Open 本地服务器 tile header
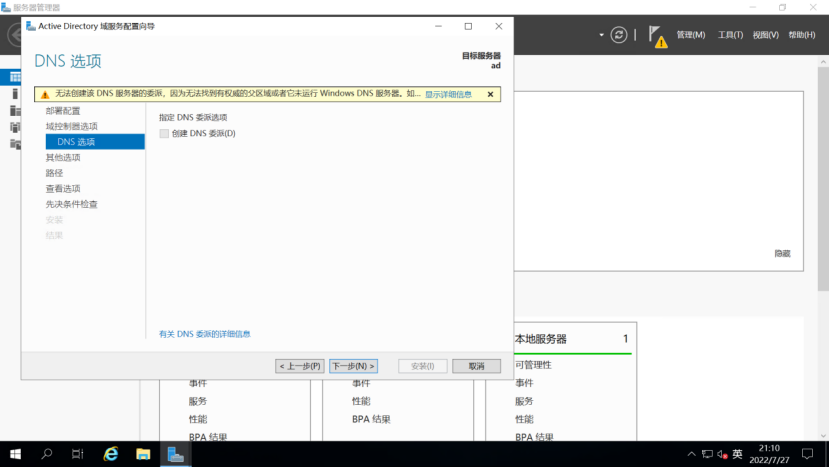 coord(540,339)
